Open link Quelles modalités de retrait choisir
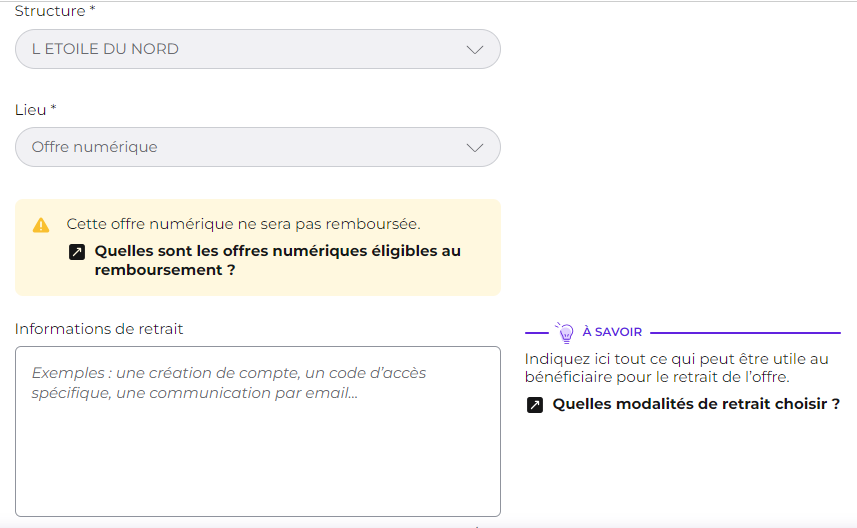The width and height of the screenshot is (857, 528). coord(696,404)
